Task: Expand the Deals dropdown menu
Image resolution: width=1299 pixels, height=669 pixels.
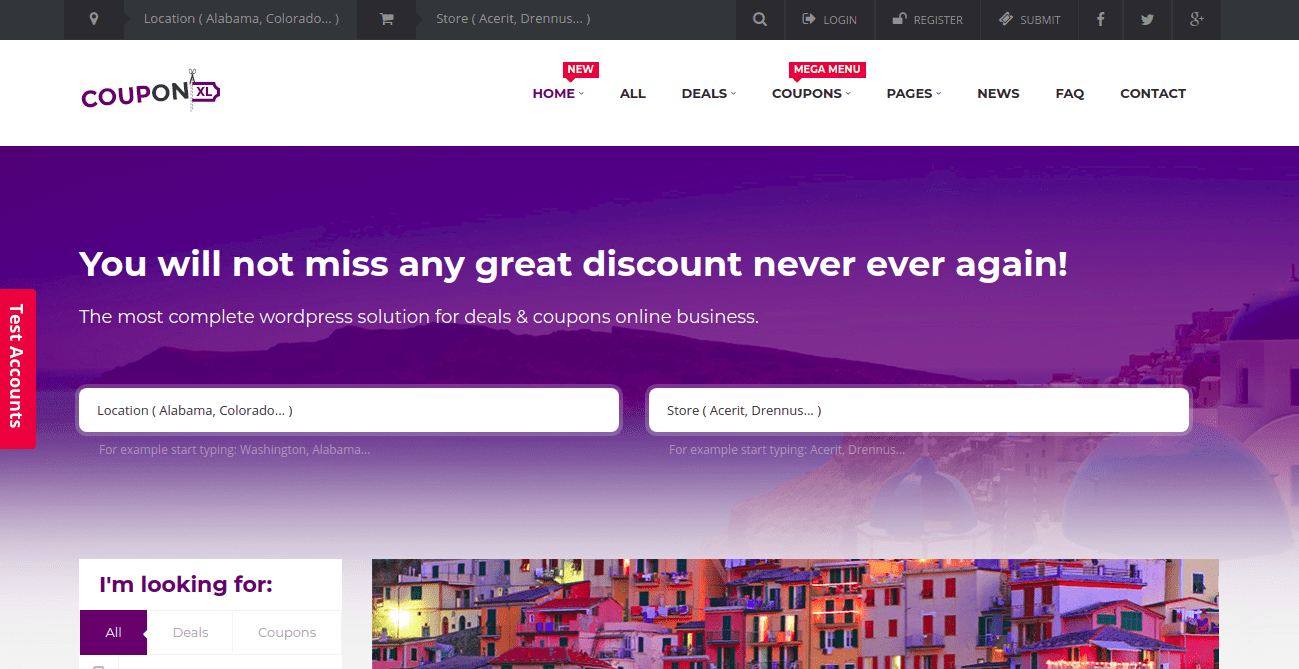Action: (708, 93)
